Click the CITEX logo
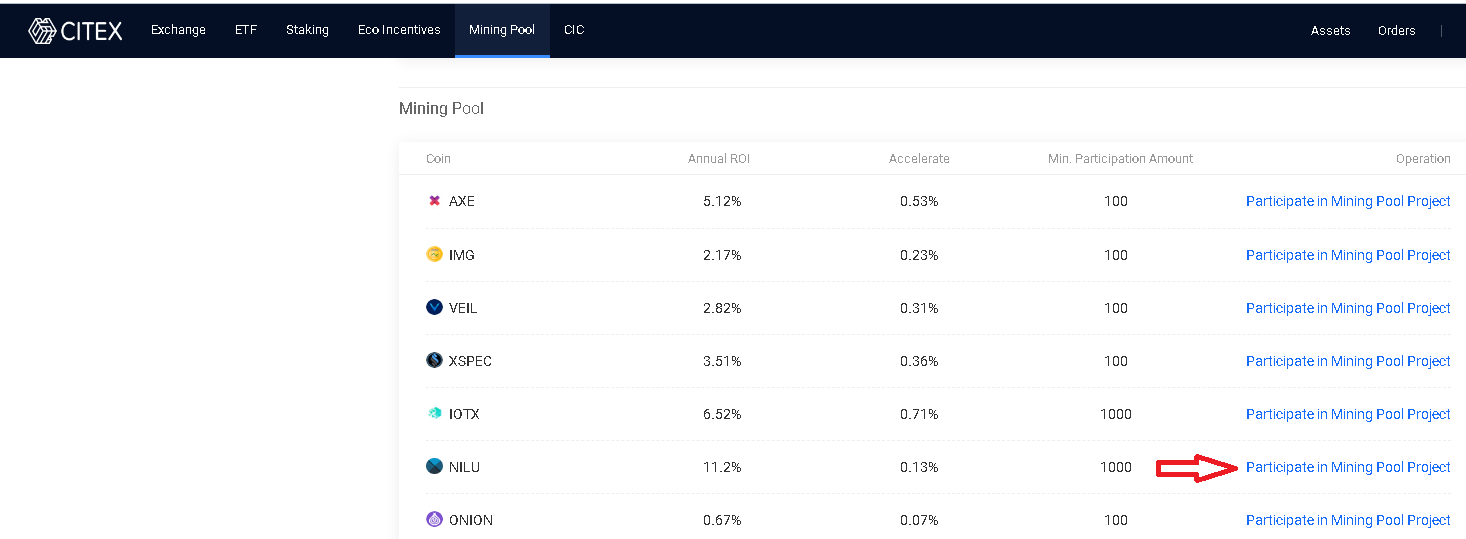Image resolution: width=1466 pixels, height=539 pixels. tap(75, 31)
